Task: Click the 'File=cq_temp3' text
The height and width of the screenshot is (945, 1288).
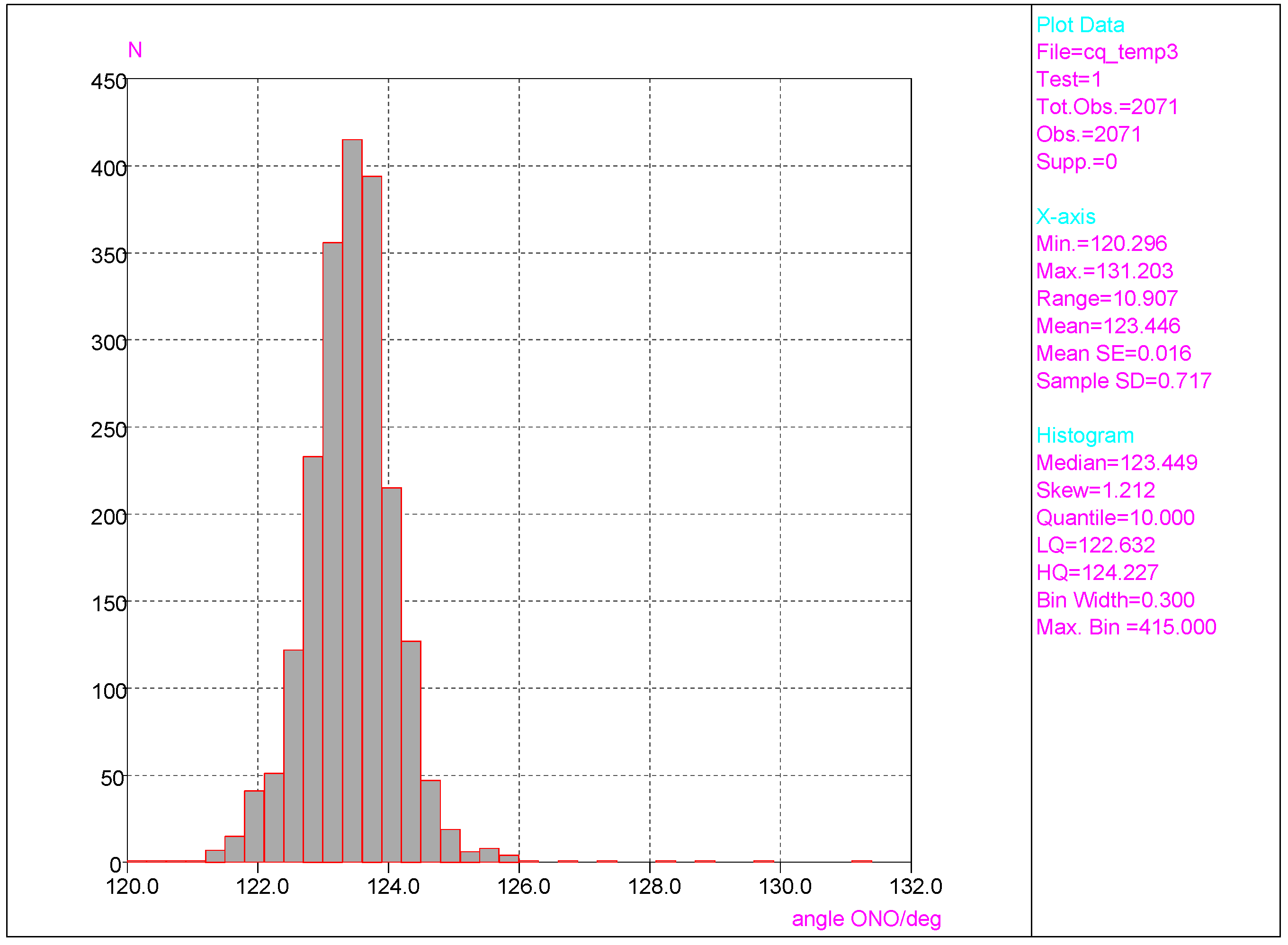Action: (1107, 52)
